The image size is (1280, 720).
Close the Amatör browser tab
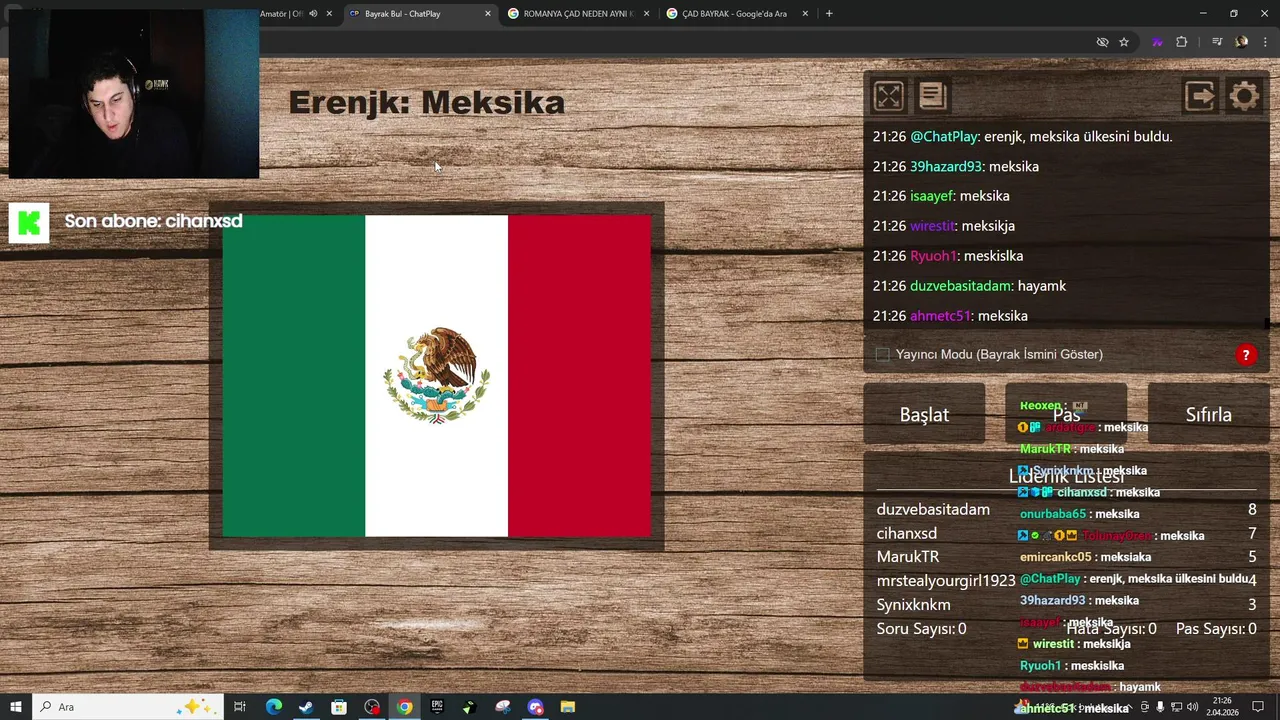click(329, 14)
